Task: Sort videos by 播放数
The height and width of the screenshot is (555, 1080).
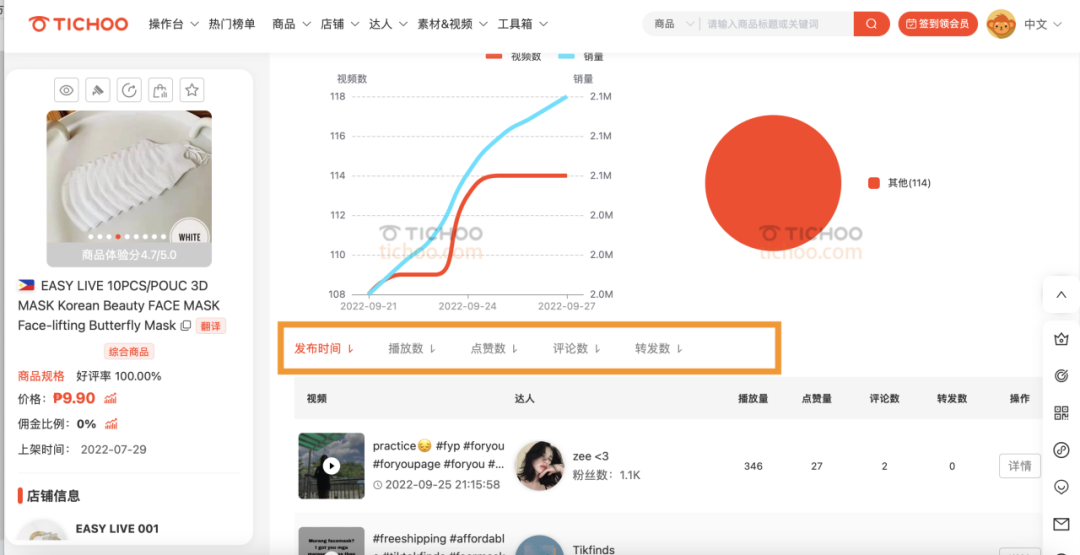Action: (x=412, y=348)
